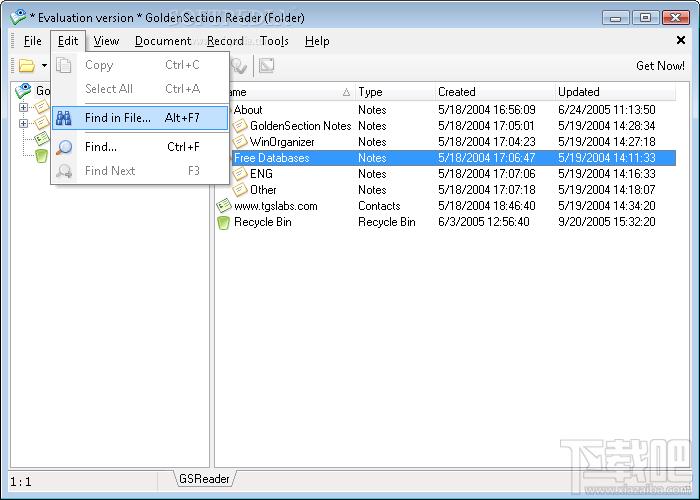Click the binoculars Find in File icon

64,118
